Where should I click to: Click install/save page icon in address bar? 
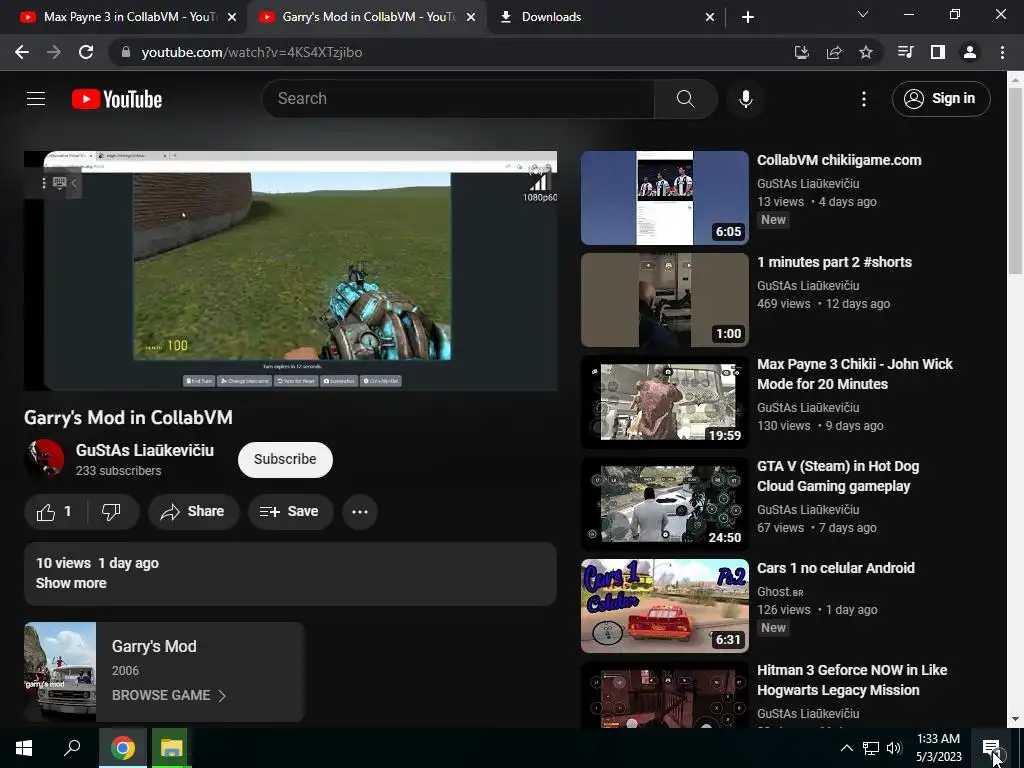coord(802,52)
